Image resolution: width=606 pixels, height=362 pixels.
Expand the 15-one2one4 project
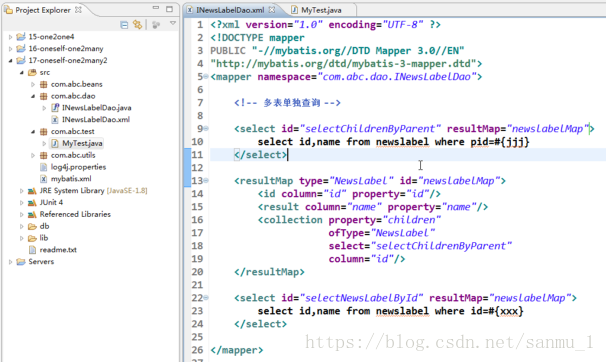(10, 37)
